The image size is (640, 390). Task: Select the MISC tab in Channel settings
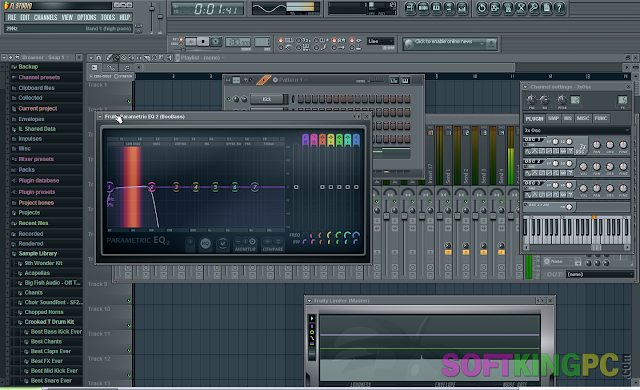click(583, 118)
